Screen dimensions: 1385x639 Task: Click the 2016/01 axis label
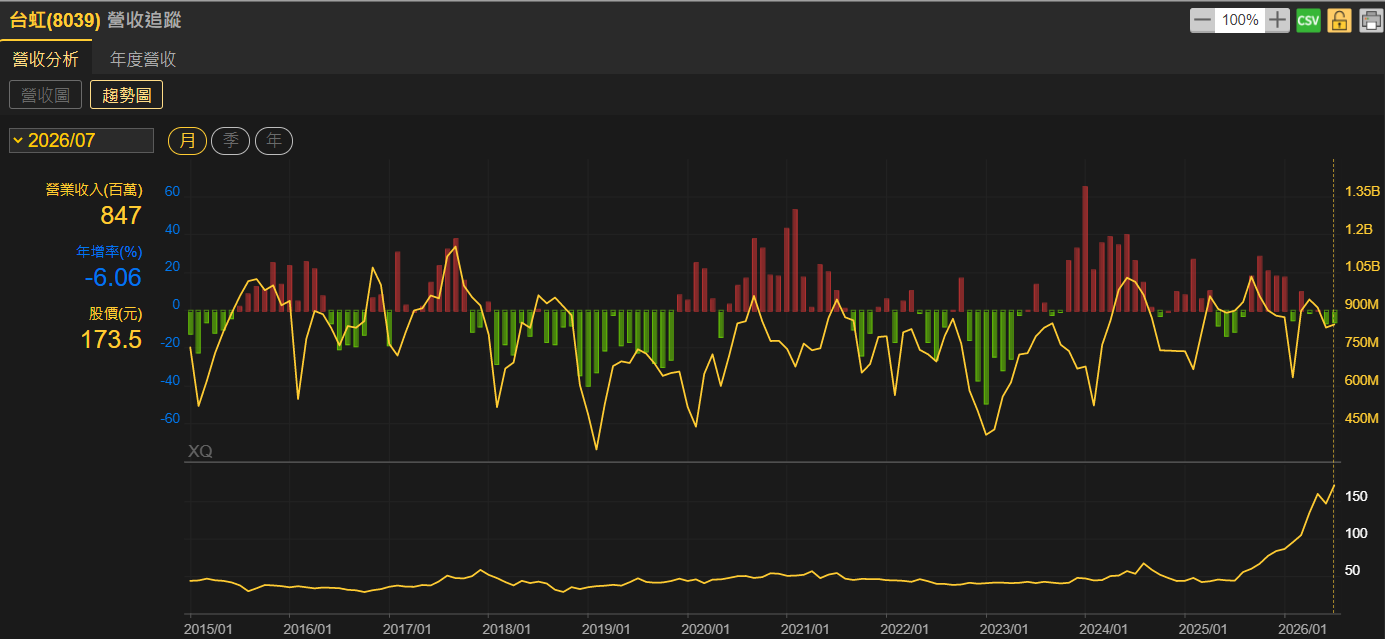point(308,629)
